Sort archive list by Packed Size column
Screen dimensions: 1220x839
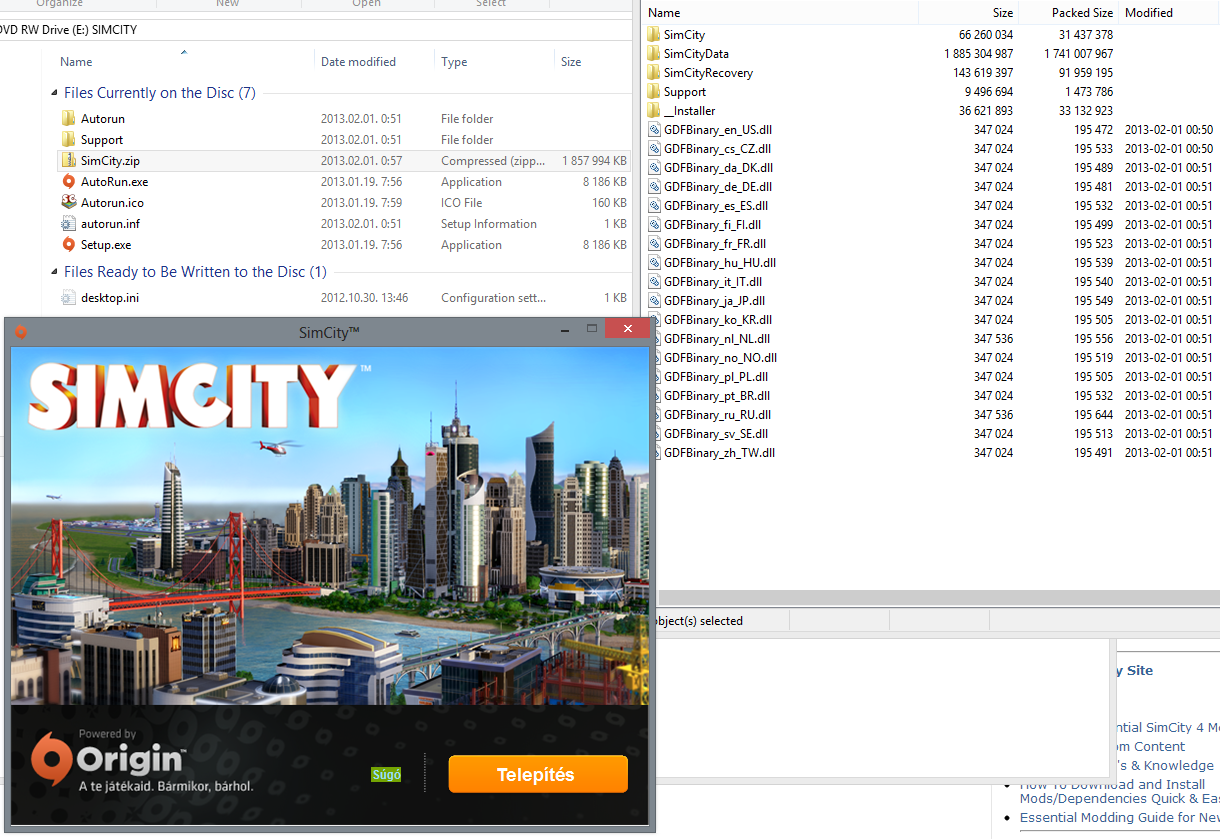point(1082,13)
